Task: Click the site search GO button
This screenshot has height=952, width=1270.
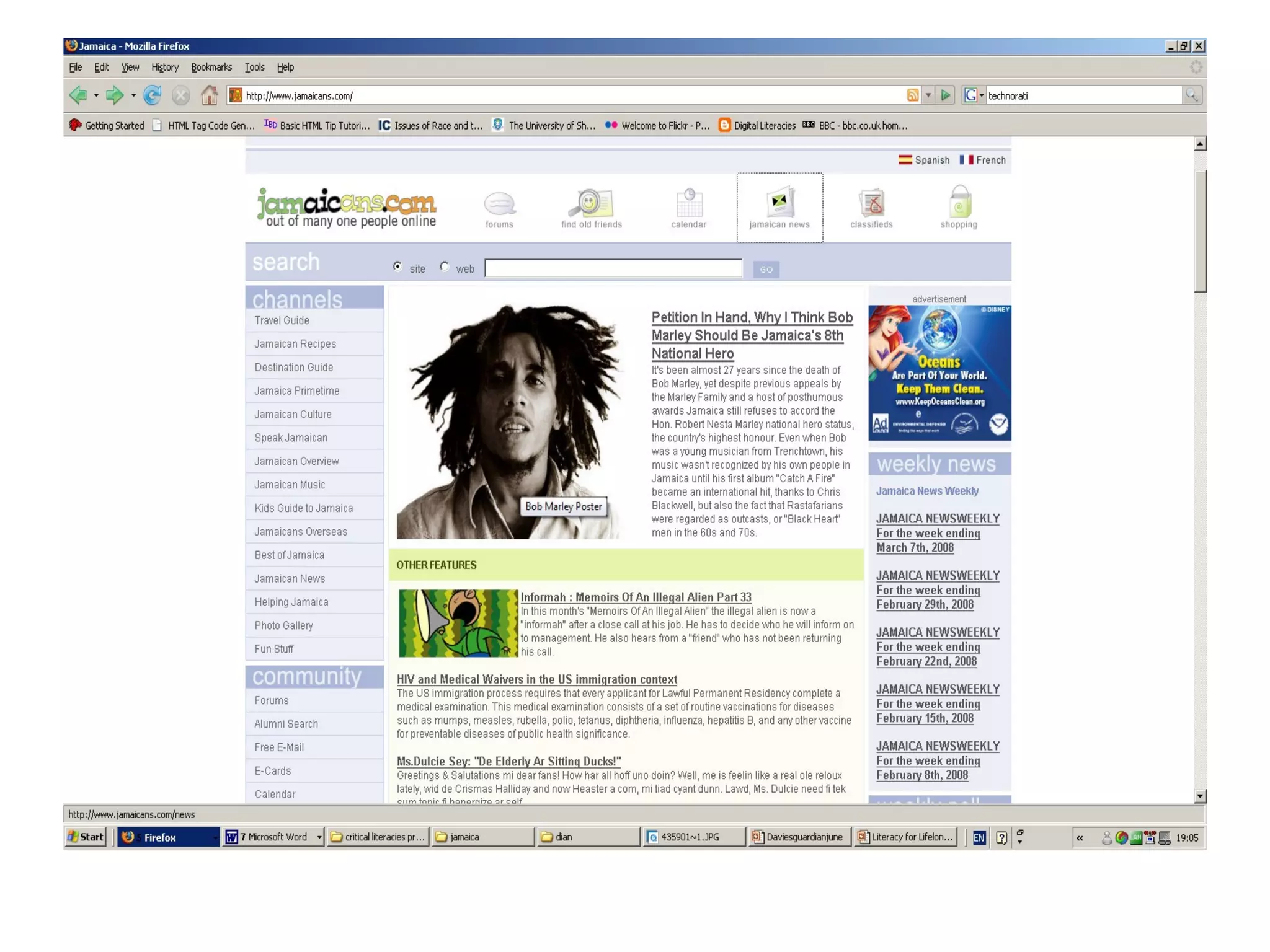Action: pos(766,269)
